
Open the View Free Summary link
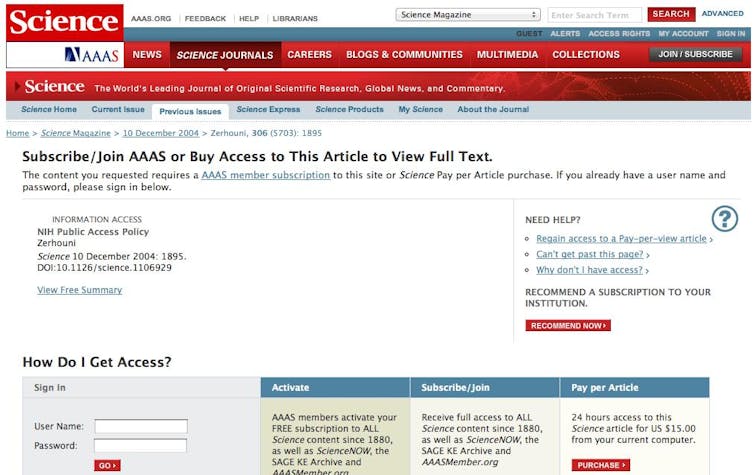[x=79, y=290]
